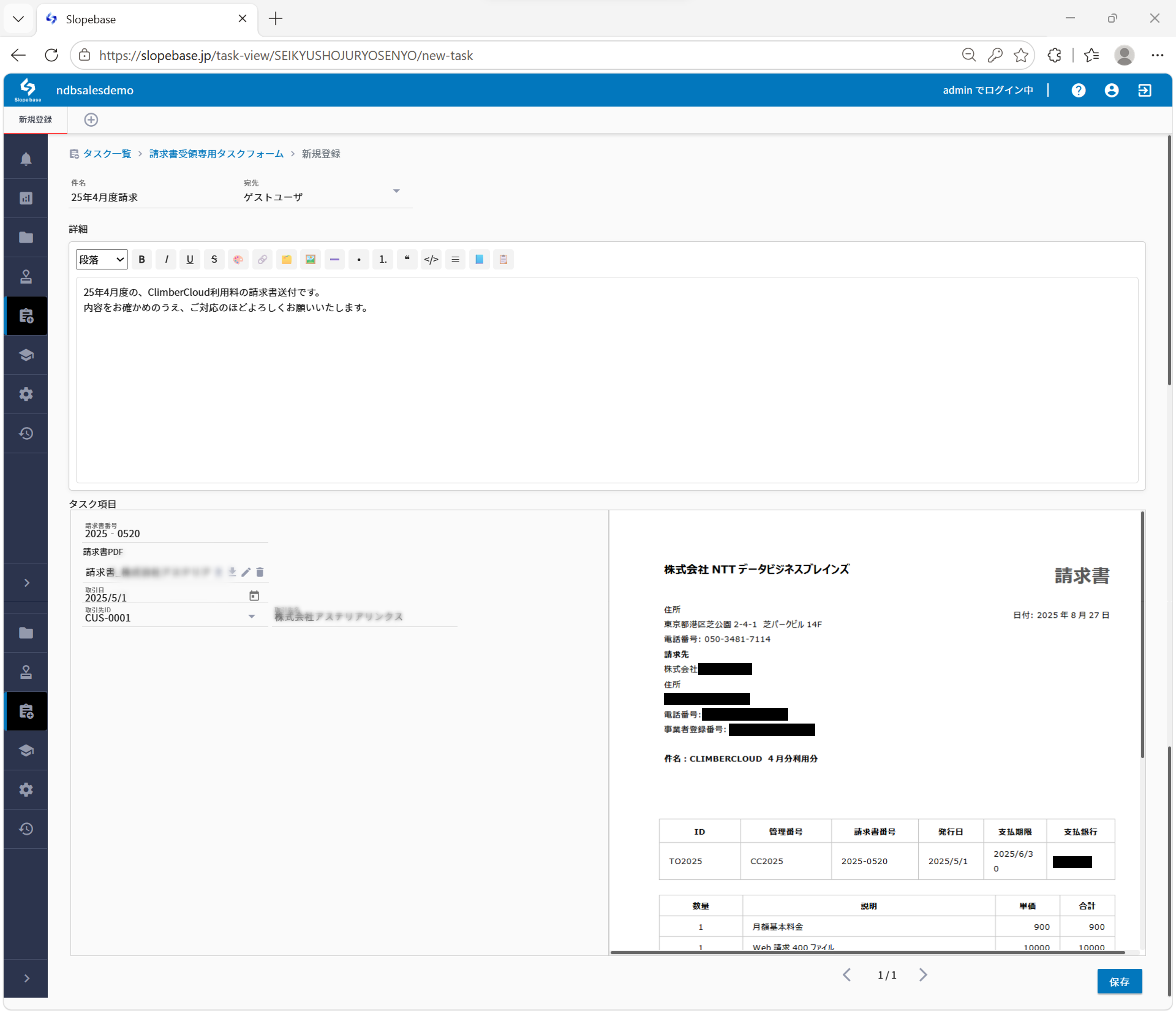Click the blue book icon in editor toolbar

(480, 260)
